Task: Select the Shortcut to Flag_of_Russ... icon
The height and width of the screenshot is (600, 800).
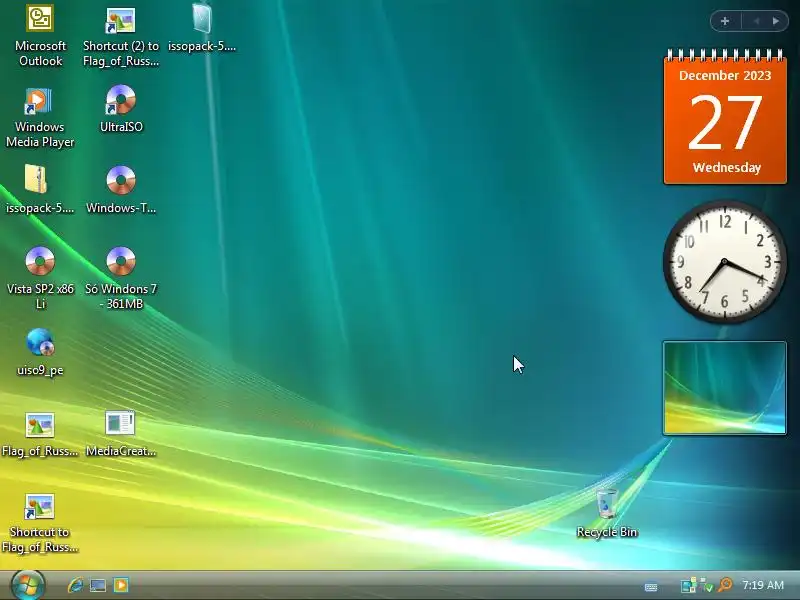Action: point(40,523)
